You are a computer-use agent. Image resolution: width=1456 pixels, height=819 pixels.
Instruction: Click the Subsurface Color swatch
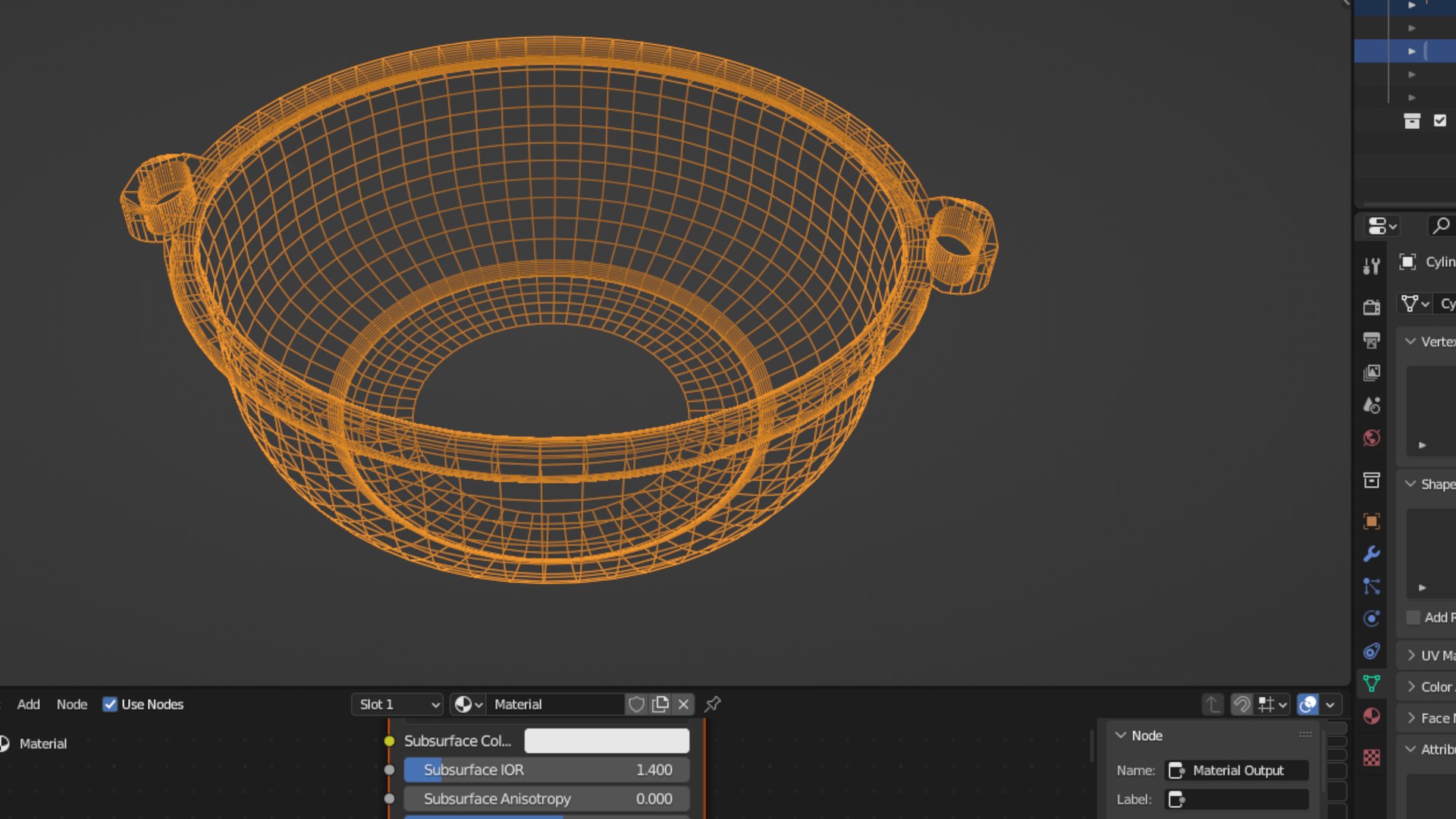(x=607, y=741)
